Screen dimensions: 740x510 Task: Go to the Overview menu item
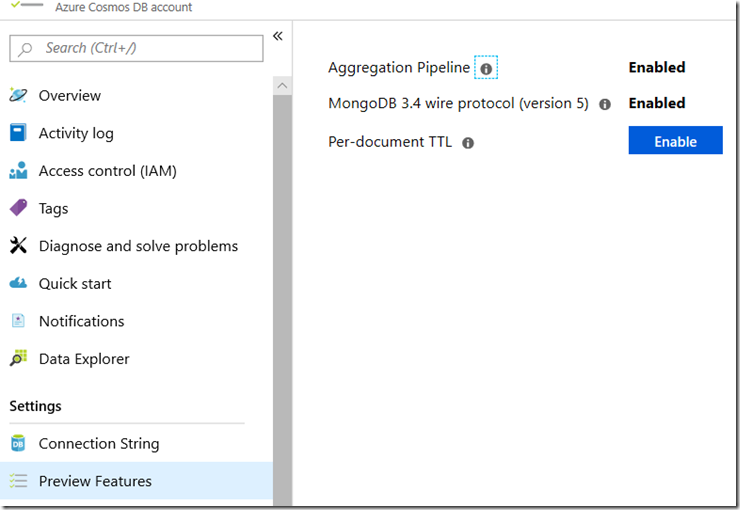[69, 96]
